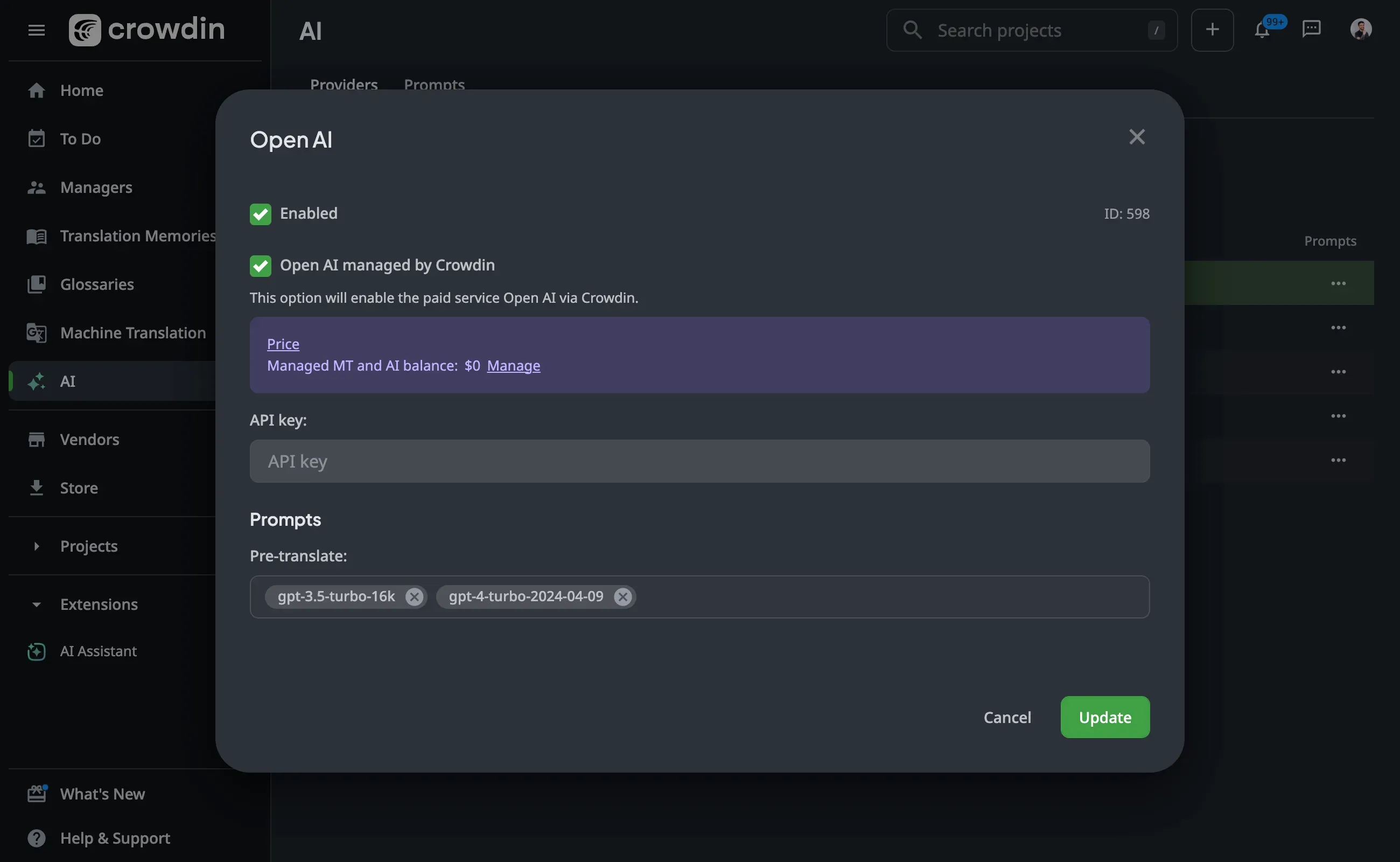Remove gpt-3.5-turbo-16k chip
The width and height of the screenshot is (1400, 862).
414,596
